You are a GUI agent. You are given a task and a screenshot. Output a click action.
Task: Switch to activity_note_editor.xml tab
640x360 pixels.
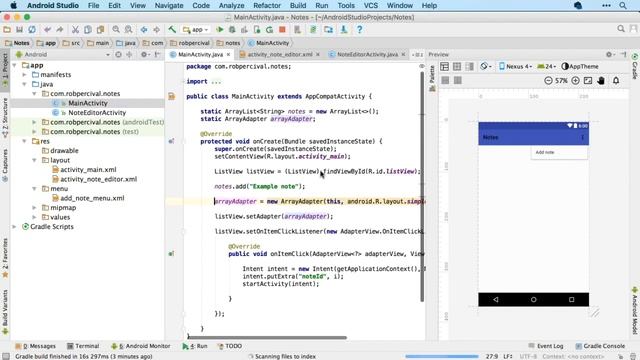(x=279, y=54)
